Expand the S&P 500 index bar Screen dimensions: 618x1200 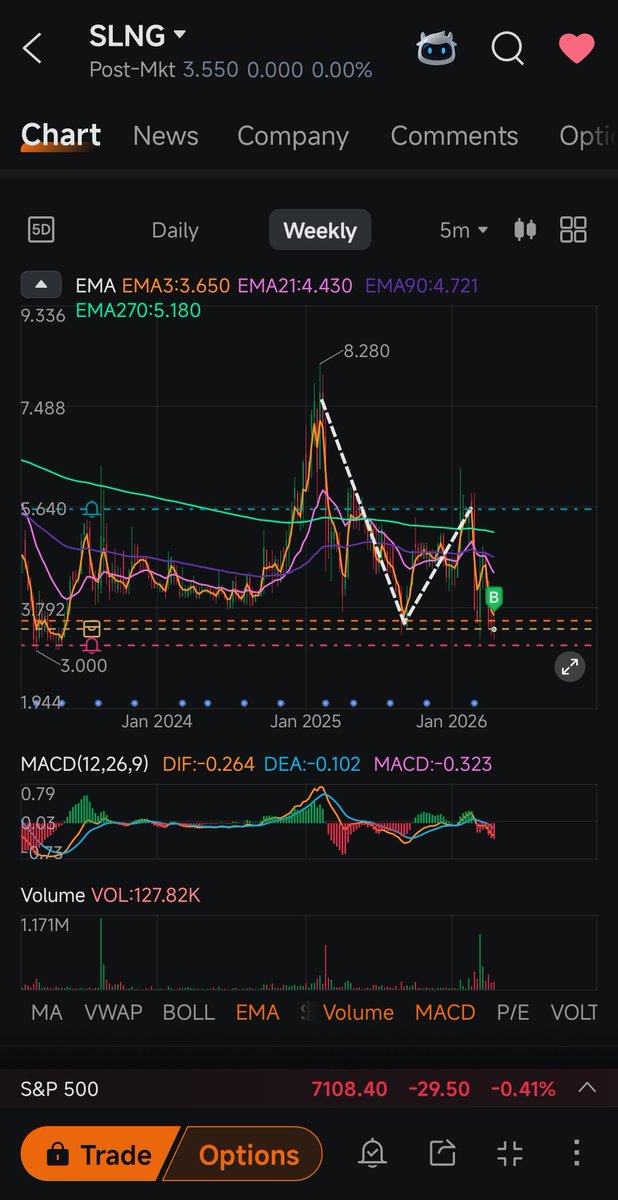coord(587,1088)
